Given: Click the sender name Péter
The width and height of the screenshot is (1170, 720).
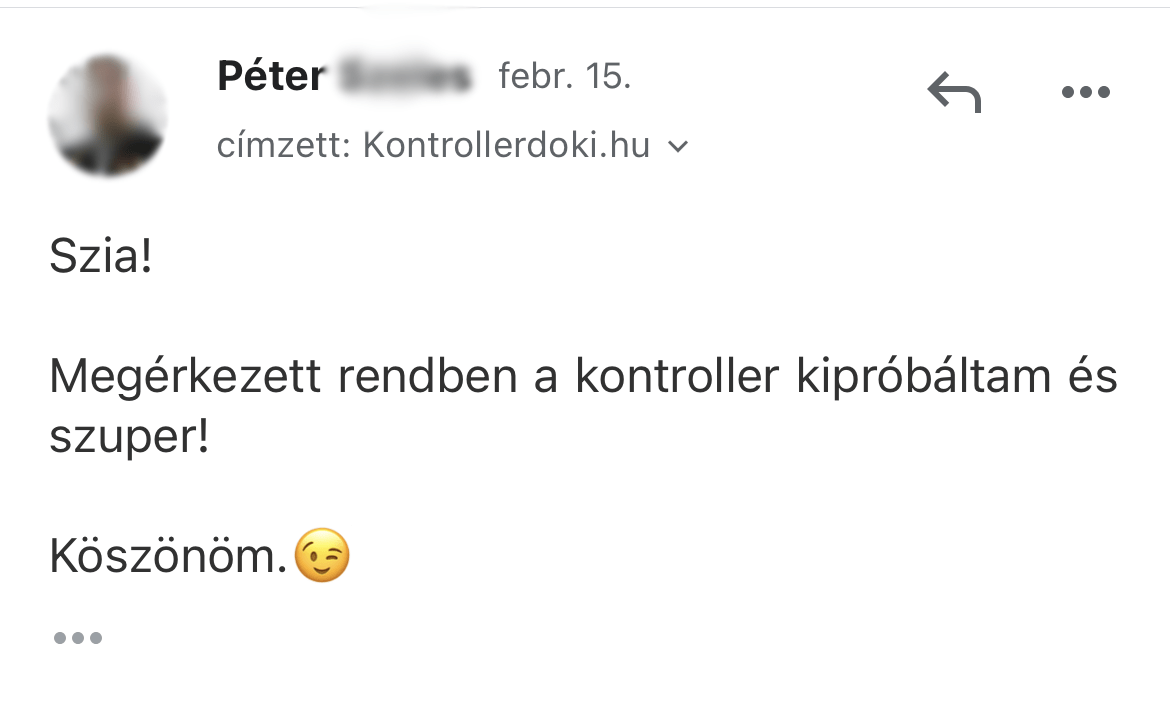Looking at the screenshot, I should [271, 77].
